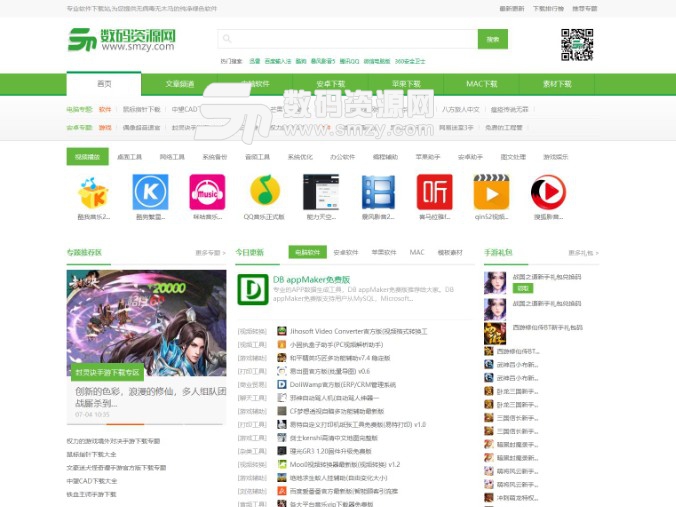Select the 音频工具 category tab
Screen dimensions: 676x507
[257, 157]
